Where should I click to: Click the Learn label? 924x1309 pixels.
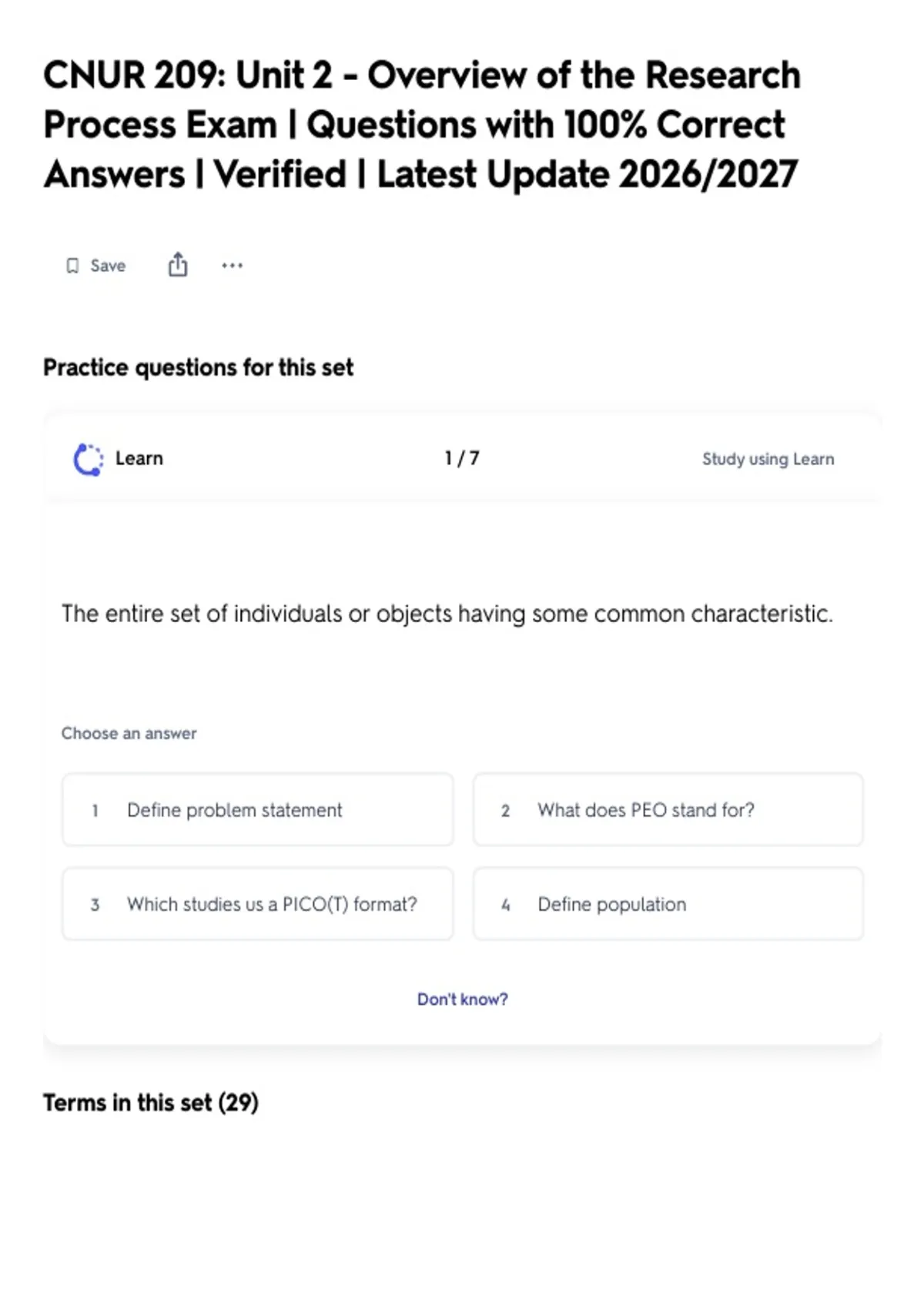click(139, 458)
